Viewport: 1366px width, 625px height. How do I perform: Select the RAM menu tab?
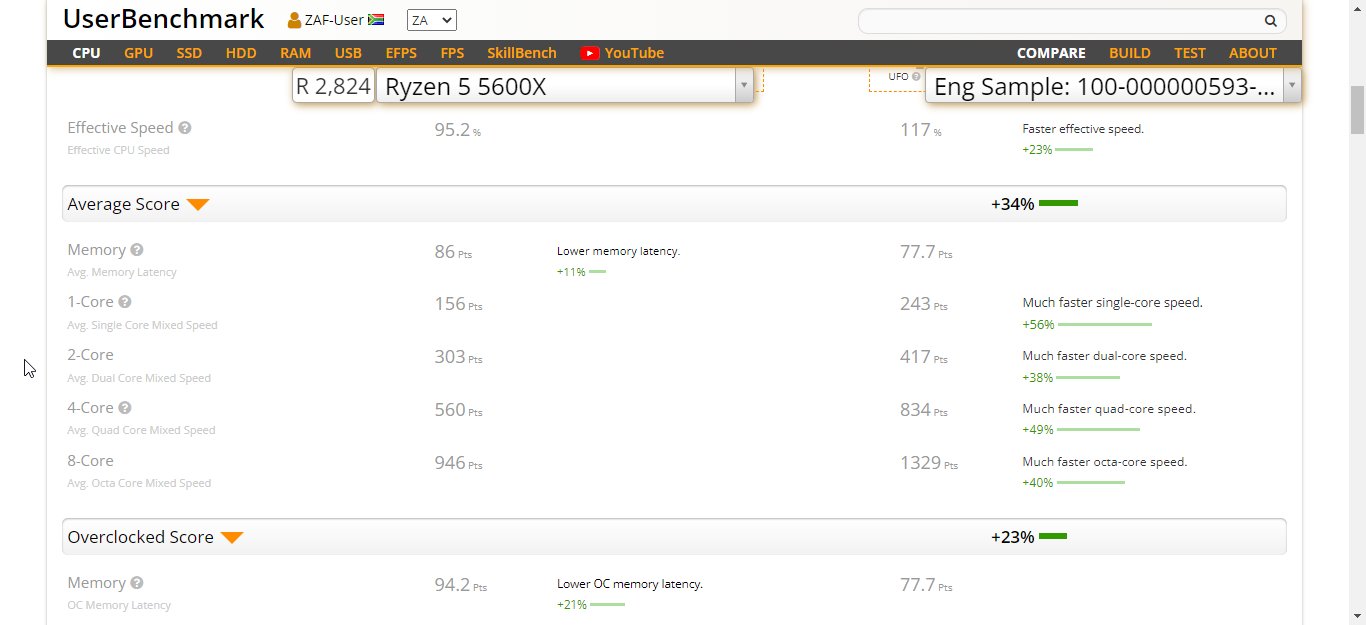pyautogui.click(x=295, y=53)
